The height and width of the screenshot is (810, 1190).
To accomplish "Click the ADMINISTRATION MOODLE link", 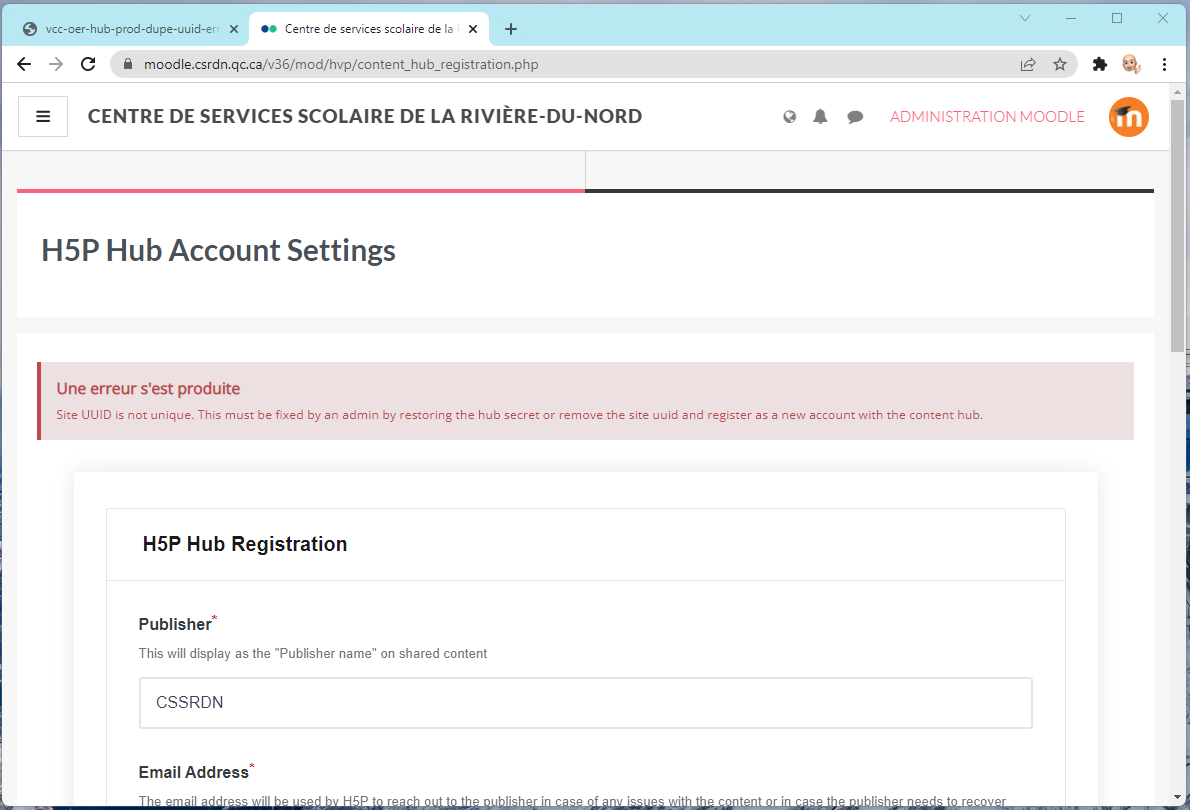I will [987, 117].
